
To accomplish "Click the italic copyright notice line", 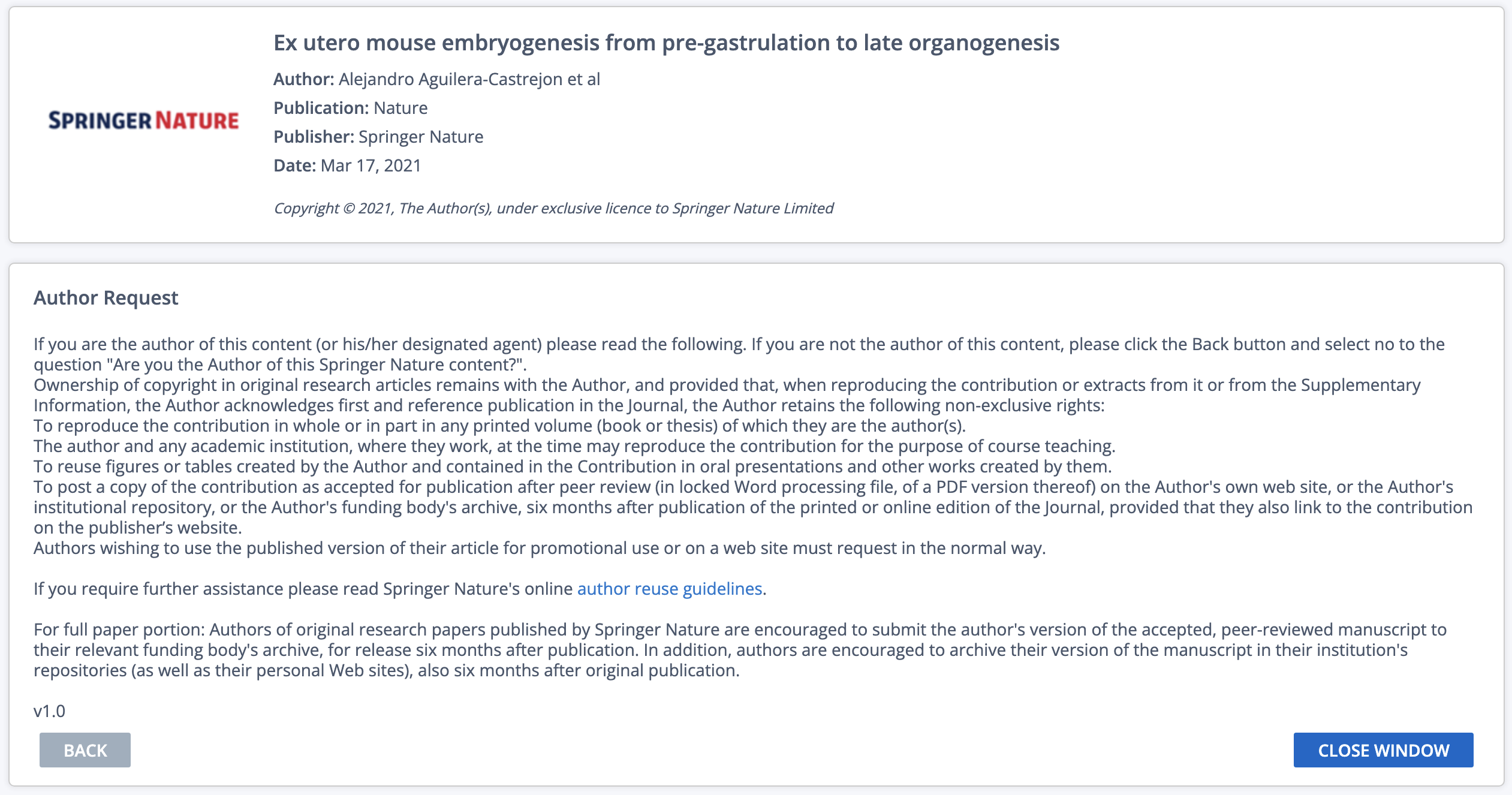I will click(x=553, y=208).
